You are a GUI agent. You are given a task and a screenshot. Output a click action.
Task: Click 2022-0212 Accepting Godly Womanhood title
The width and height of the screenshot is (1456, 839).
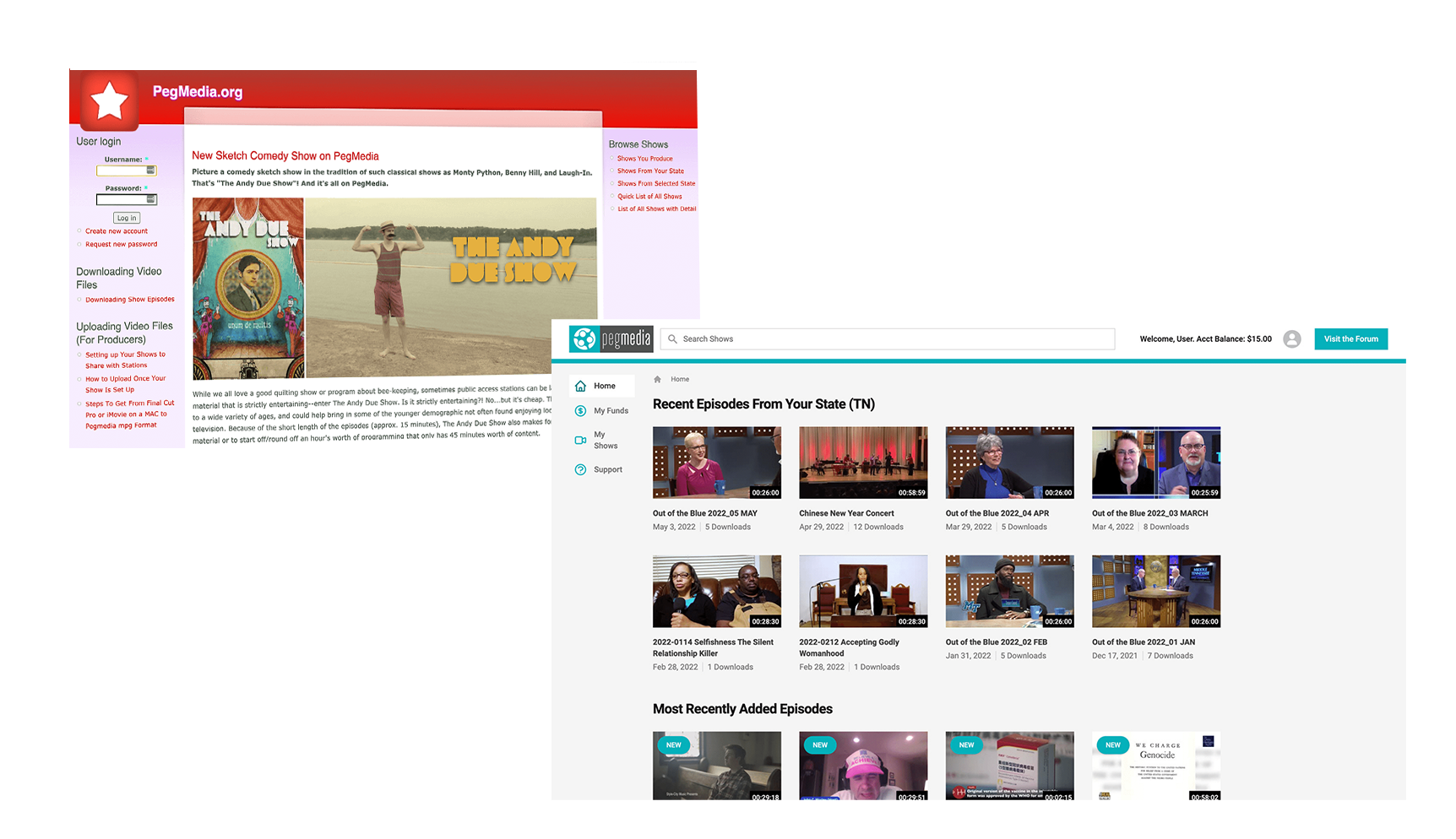coord(849,648)
